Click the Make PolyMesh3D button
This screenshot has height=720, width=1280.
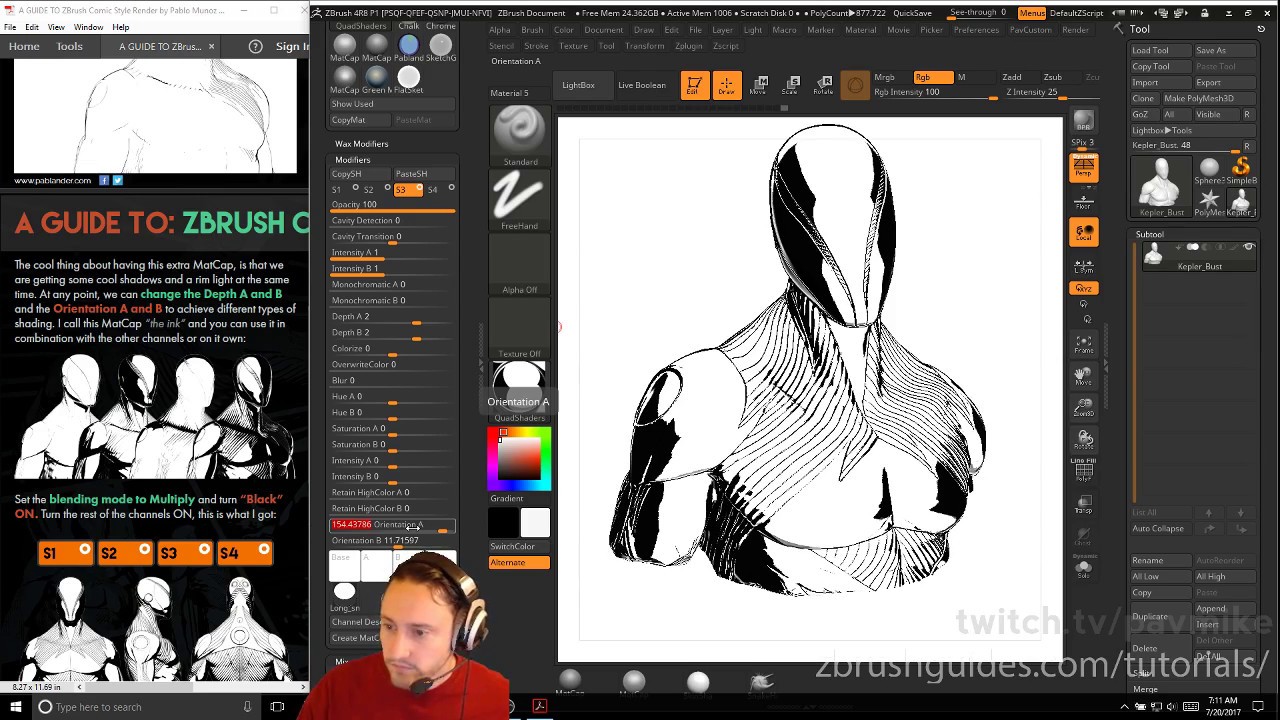pos(1209,98)
